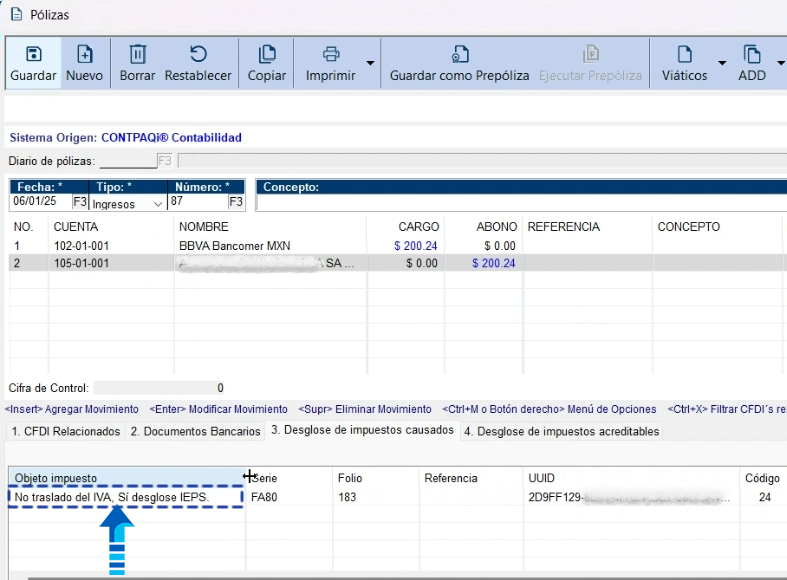Click the Objeto impuesto column header
This screenshot has width=787, height=580.
click(x=125, y=478)
